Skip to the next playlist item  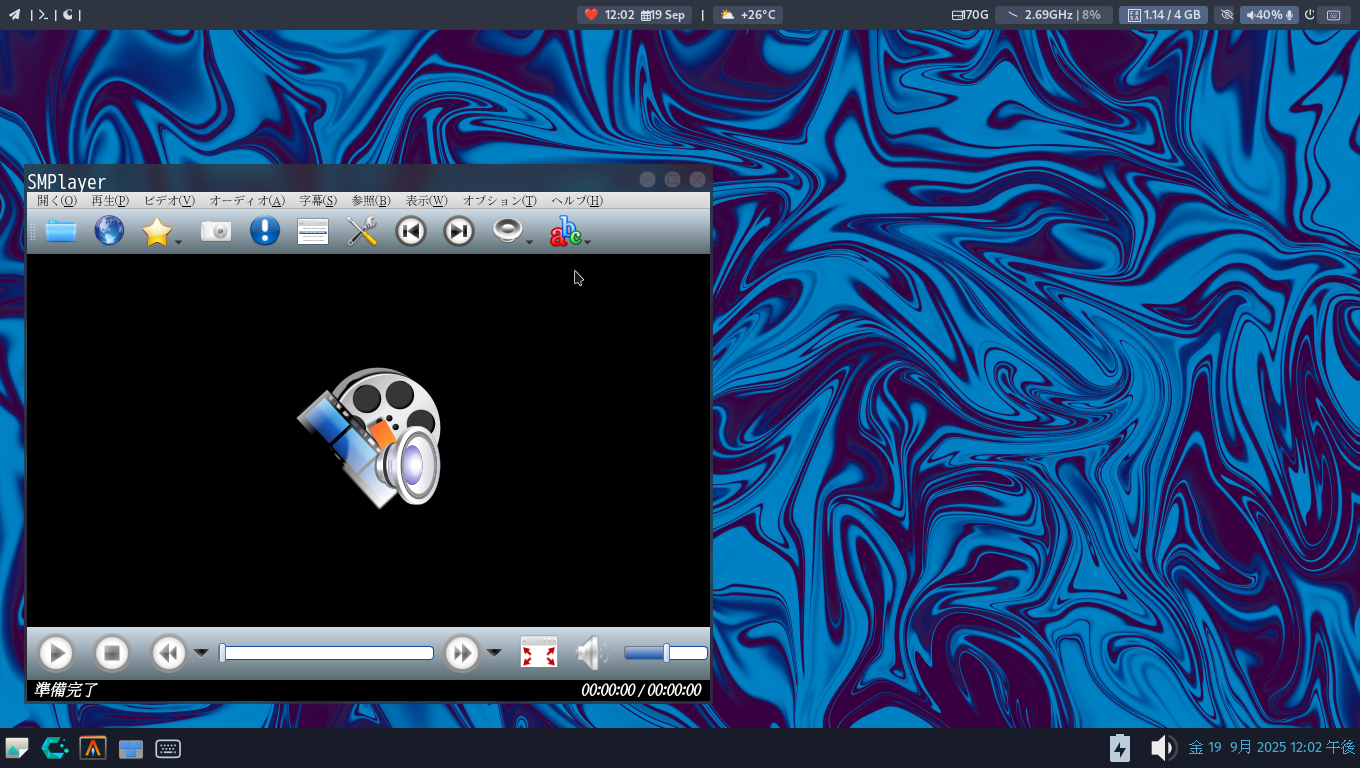pyautogui.click(x=458, y=231)
